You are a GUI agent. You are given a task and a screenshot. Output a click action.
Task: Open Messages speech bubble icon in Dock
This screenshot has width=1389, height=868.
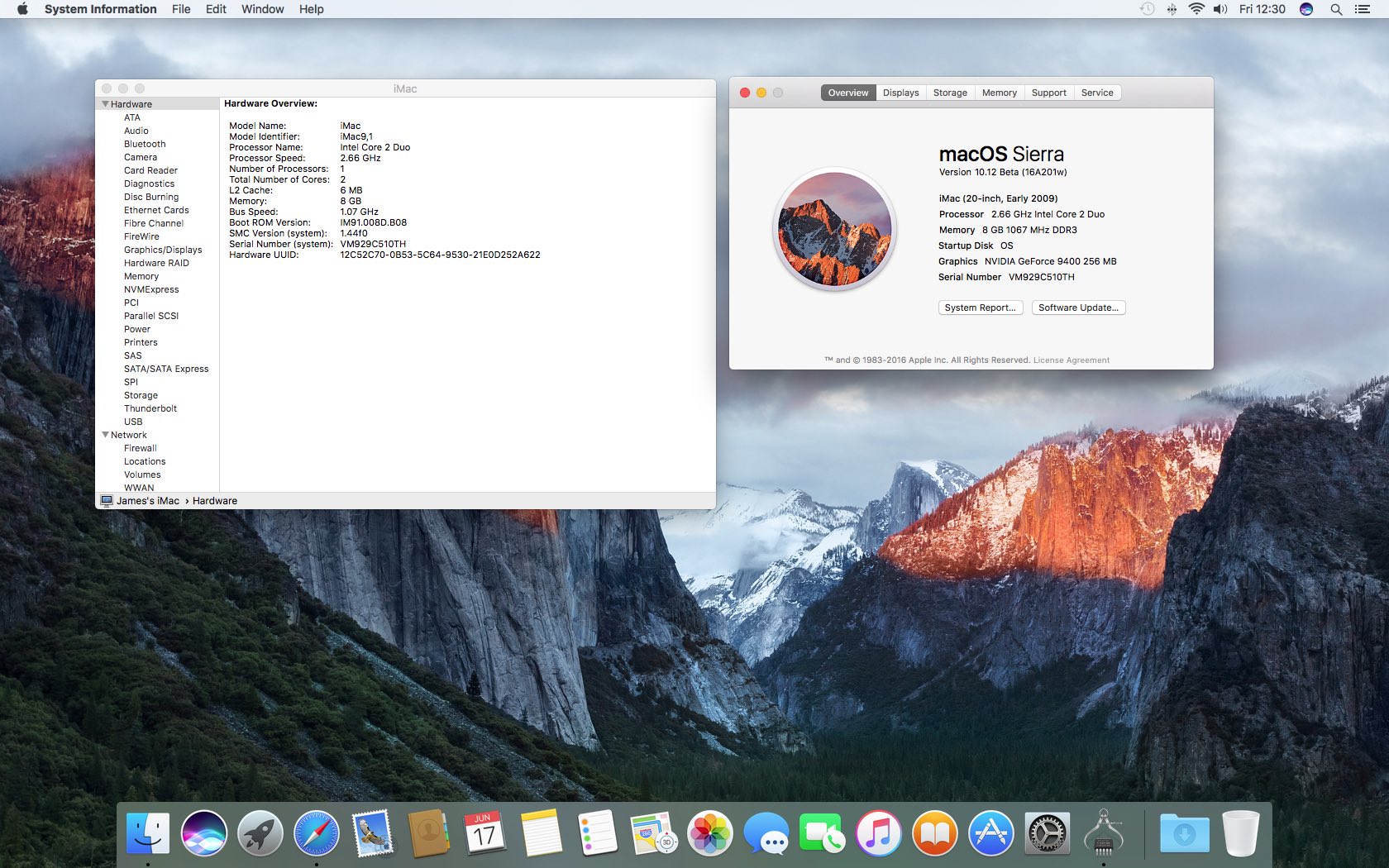(x=766, y=832)
